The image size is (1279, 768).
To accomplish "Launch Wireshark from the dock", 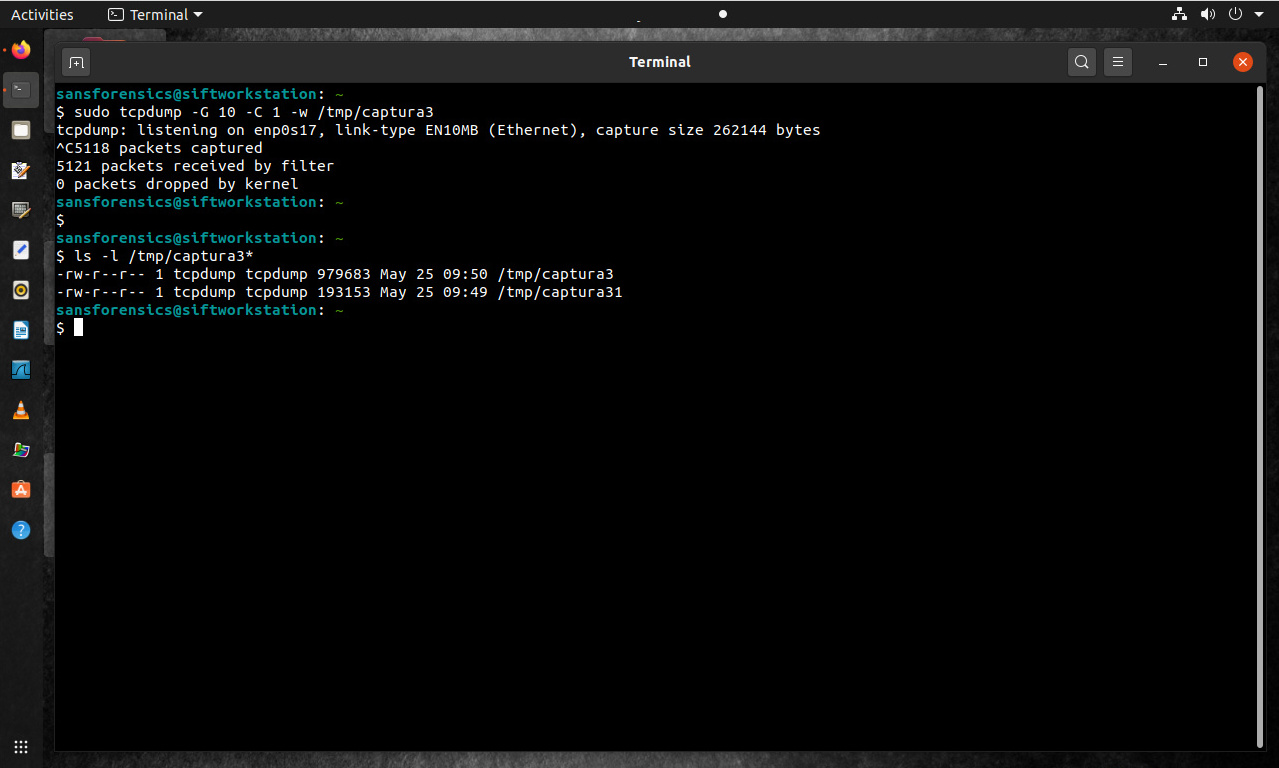I will click(21, 370).
